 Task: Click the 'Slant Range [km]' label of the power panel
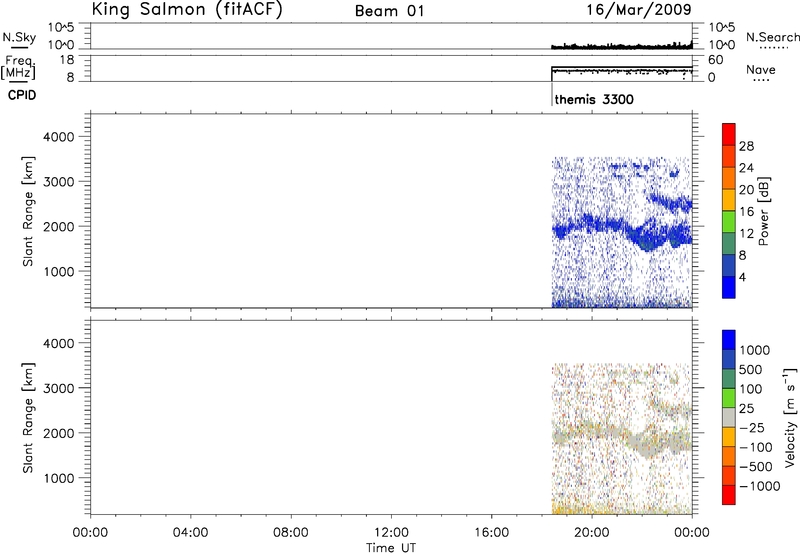28,211
